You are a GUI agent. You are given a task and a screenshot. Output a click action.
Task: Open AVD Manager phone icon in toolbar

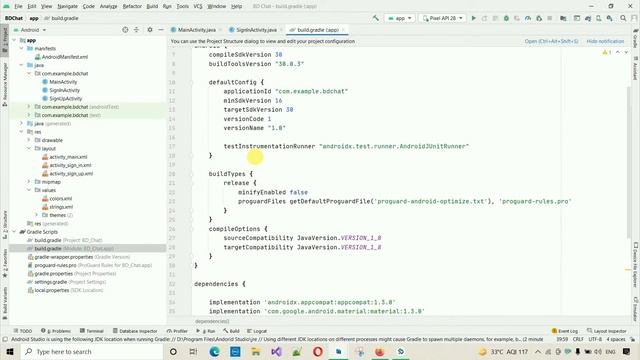599,18
